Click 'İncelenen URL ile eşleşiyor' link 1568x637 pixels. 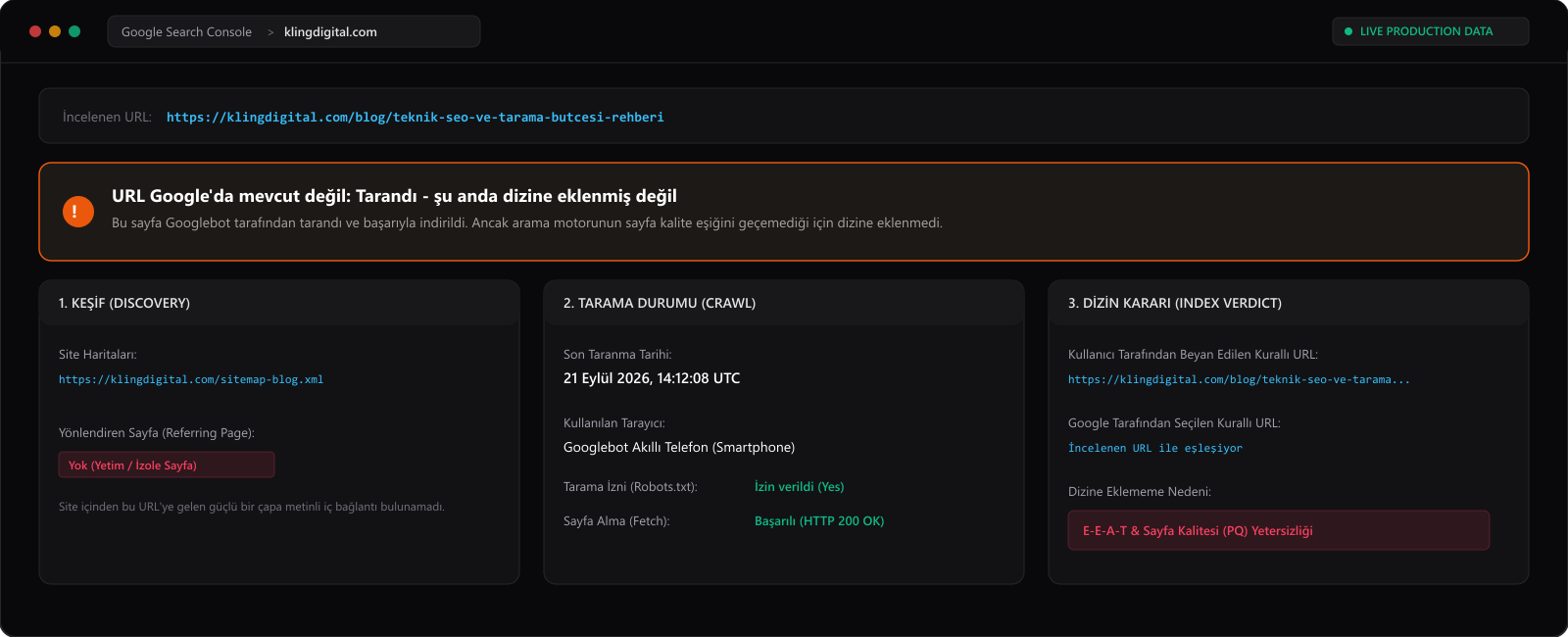click(1155, 448)
